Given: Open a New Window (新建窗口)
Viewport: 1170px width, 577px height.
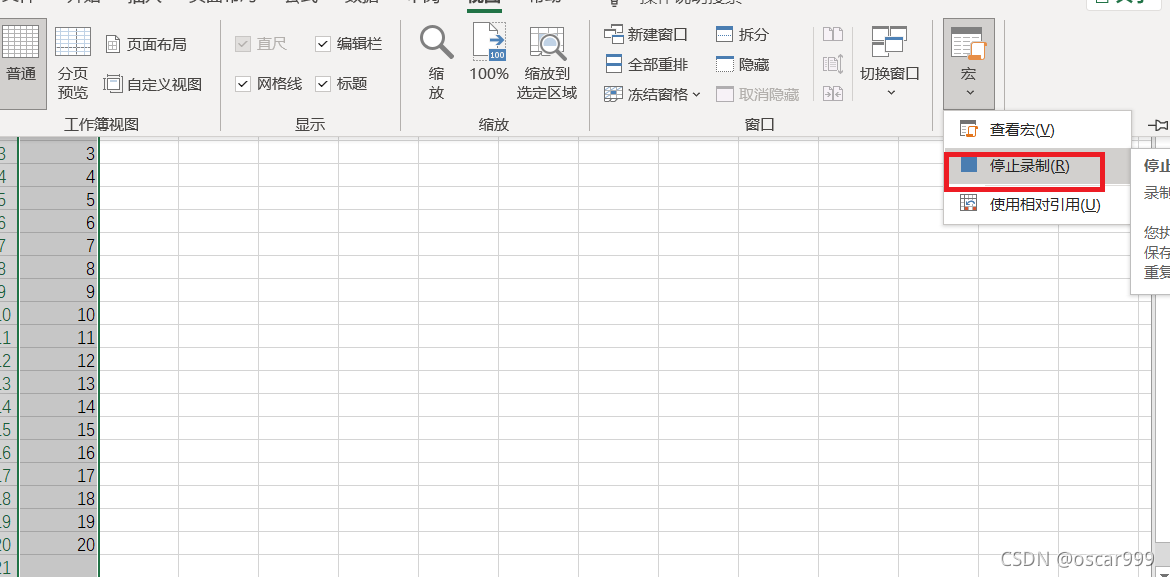Looking at the screenshot, I should (646, 34).
